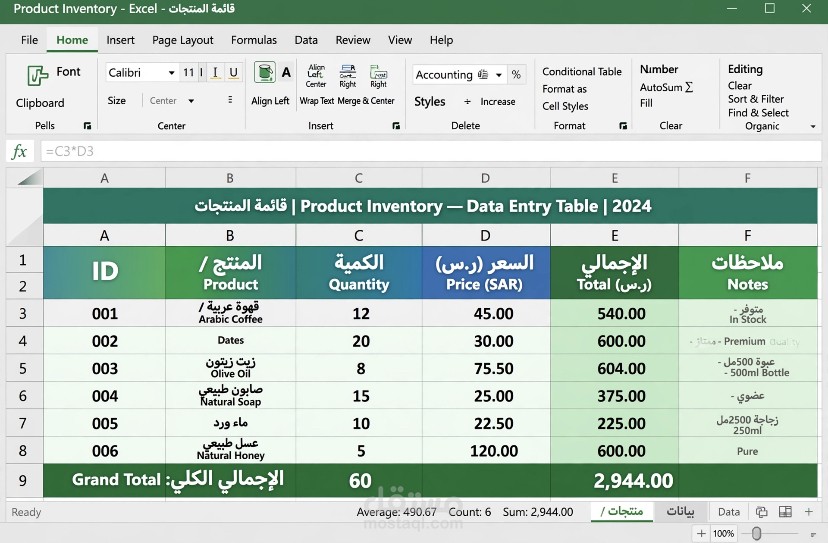Click the Olive Oil product cell
Viewport: 828px width, 543px height.
pos(230,368)
